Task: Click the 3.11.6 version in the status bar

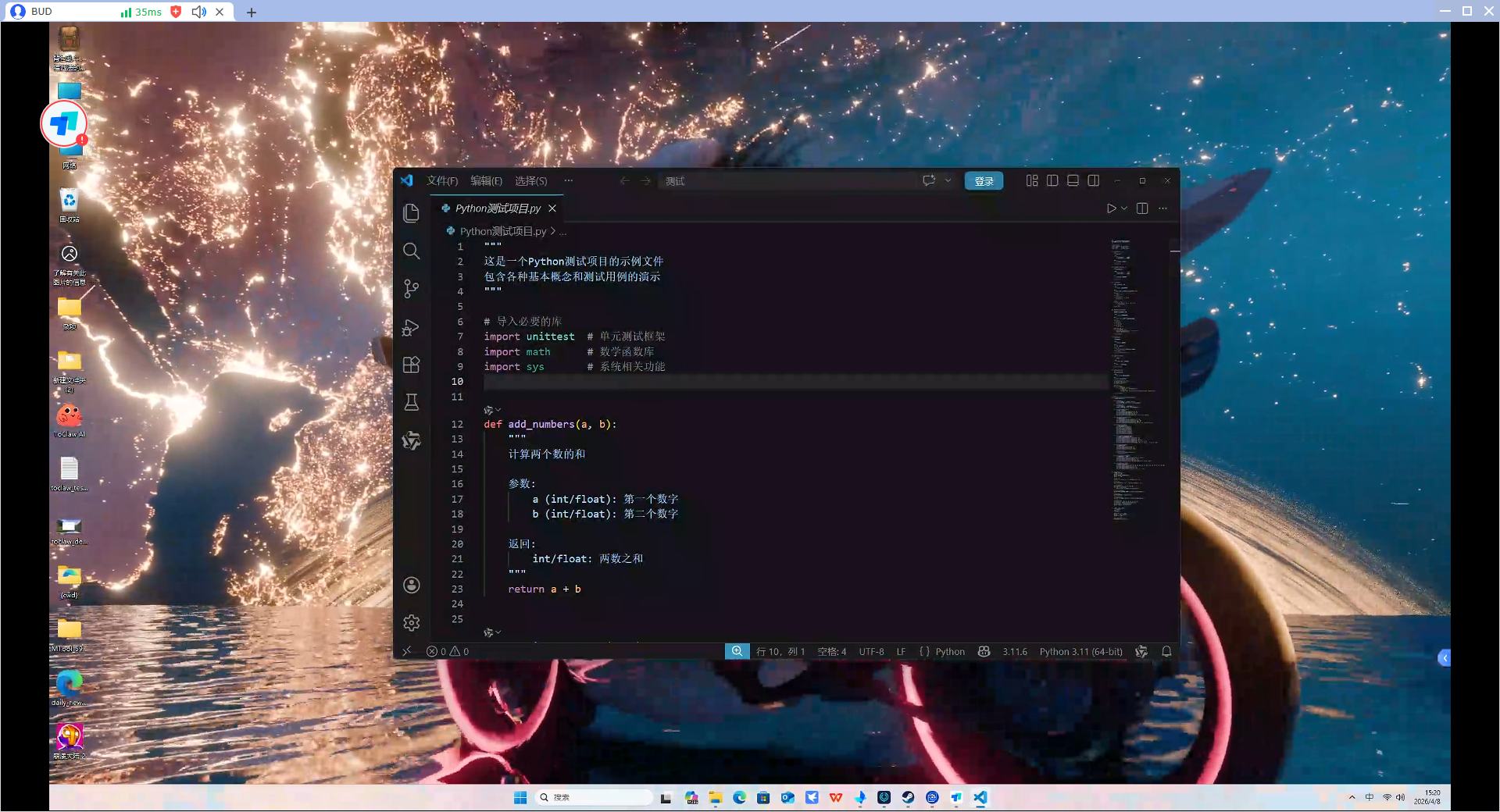Action: click(x=1015, y=651)
